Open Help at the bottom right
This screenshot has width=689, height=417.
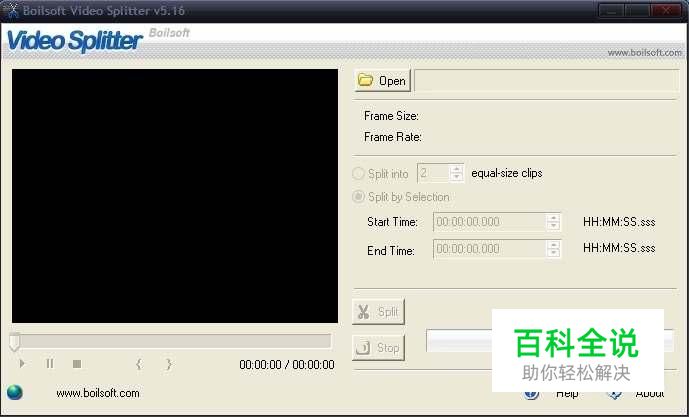point(567,394)
